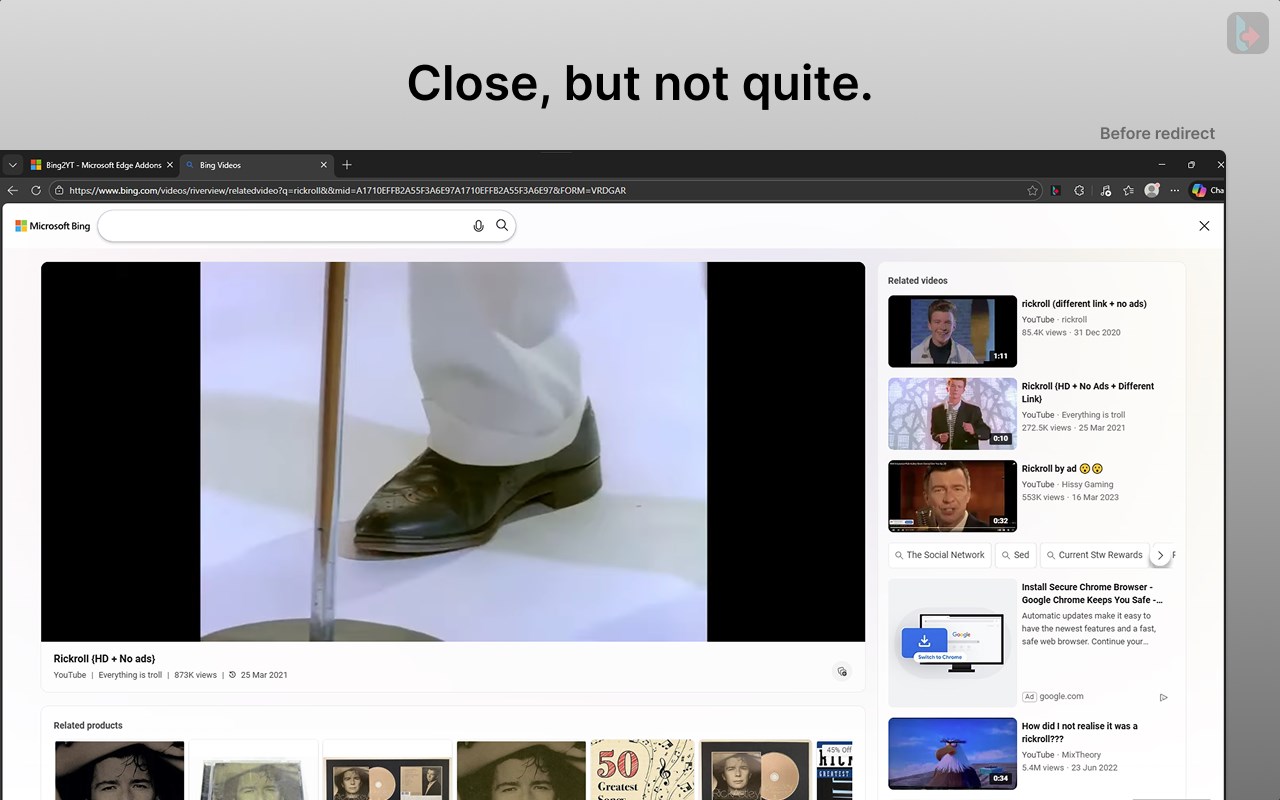Start voice search with microphone icon

tap(478, 226)
